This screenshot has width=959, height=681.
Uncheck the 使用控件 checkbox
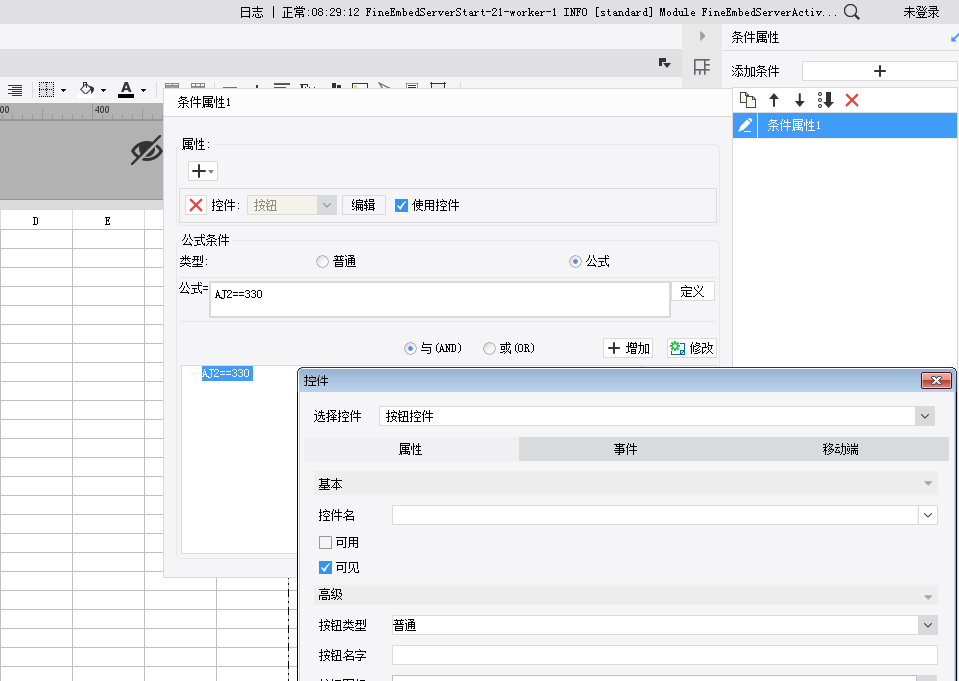pyautogui.click(x=402, y=205)
